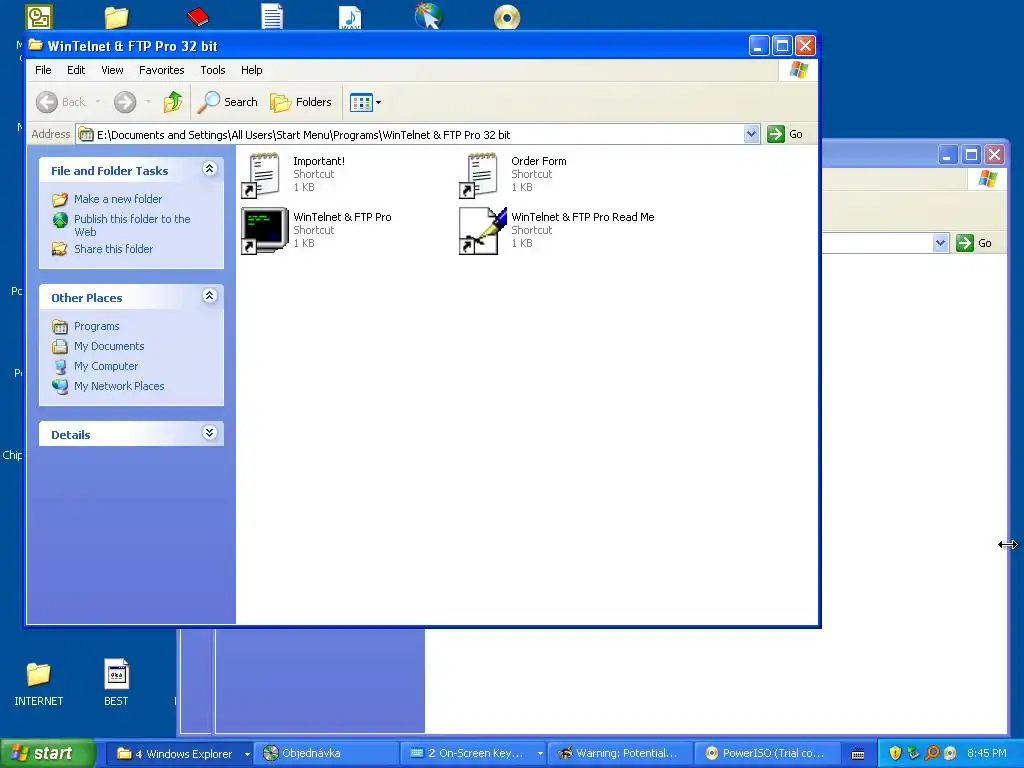Click the Back navigation button
The image size is (1024, 768).
tap(60, 102)
